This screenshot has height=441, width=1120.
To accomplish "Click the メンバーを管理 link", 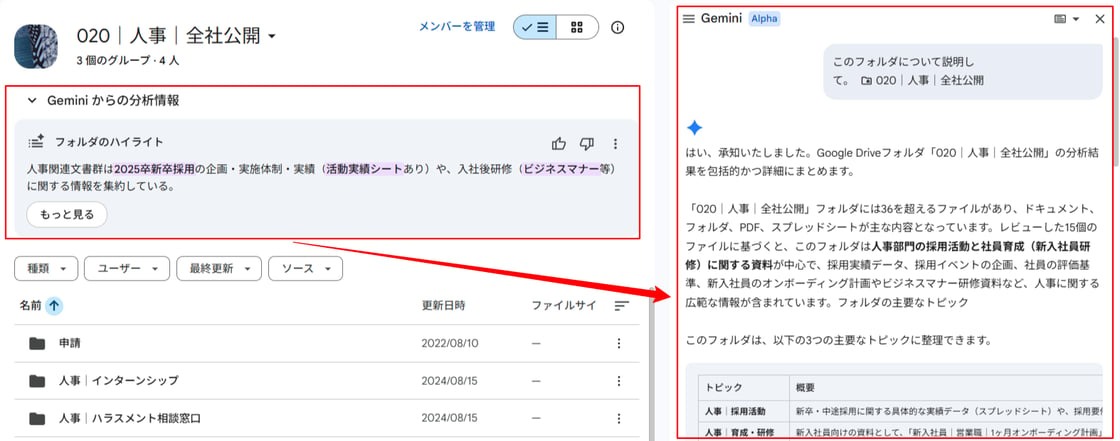I will tap(456, 27).
